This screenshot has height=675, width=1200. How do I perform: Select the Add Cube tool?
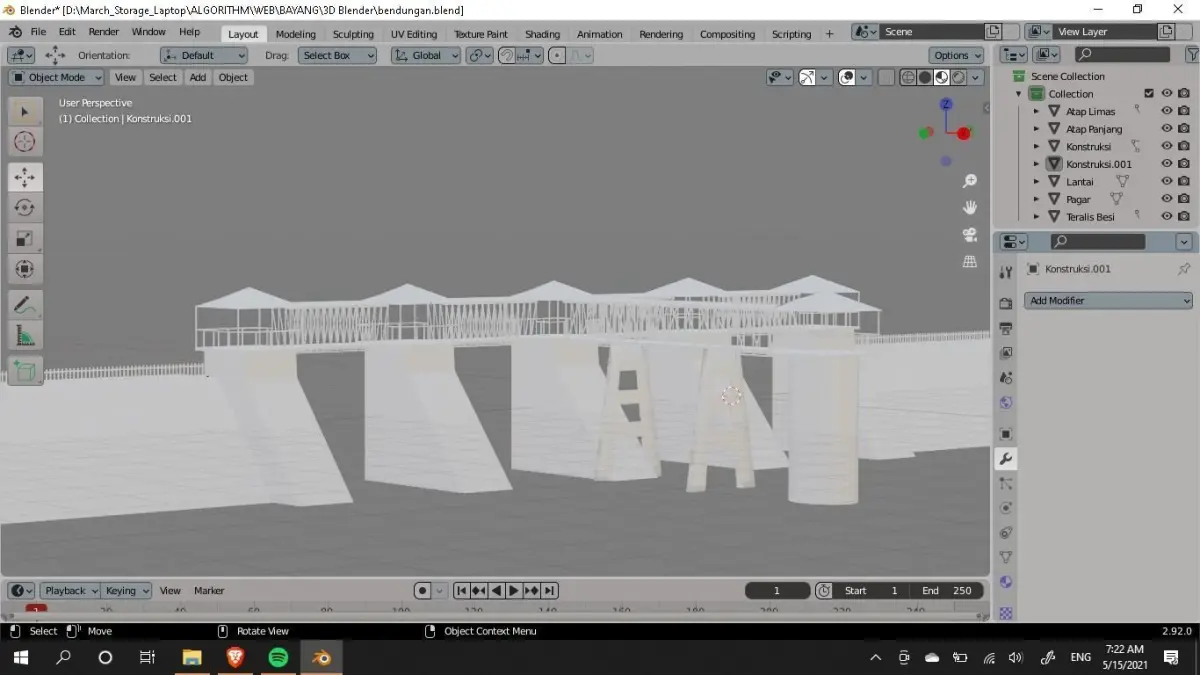tap(25, 371)
